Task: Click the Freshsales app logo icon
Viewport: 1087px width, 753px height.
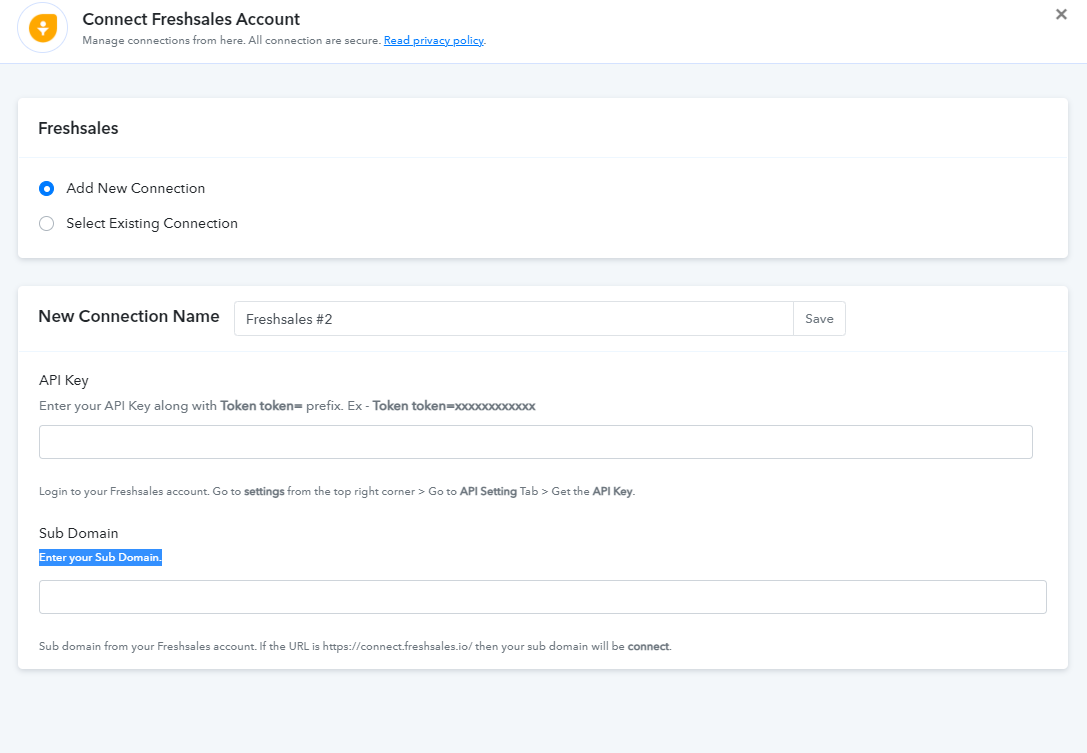Action: tap(42, 28)
